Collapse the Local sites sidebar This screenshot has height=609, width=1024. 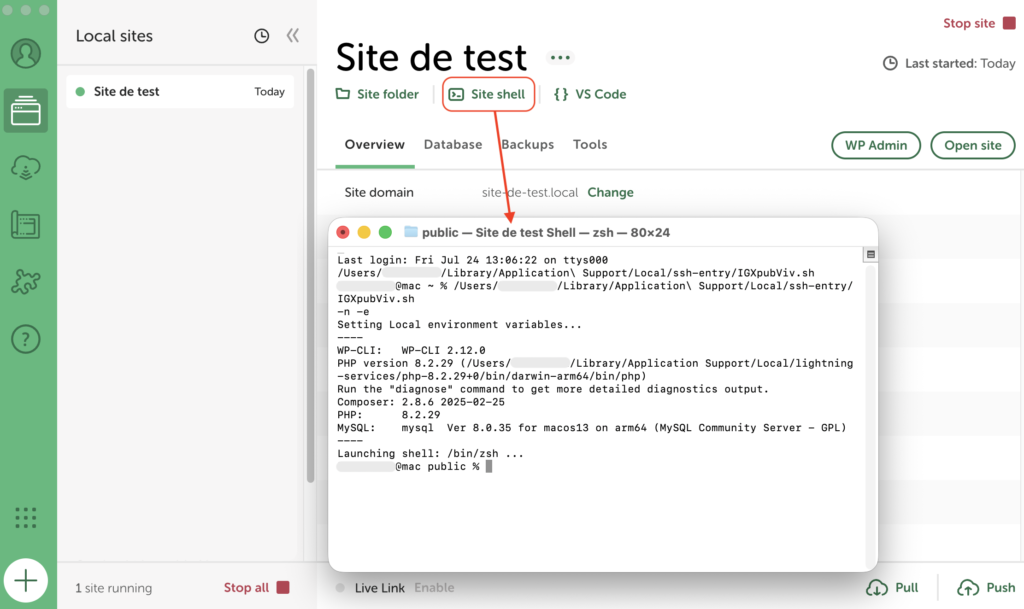(293, 35)
